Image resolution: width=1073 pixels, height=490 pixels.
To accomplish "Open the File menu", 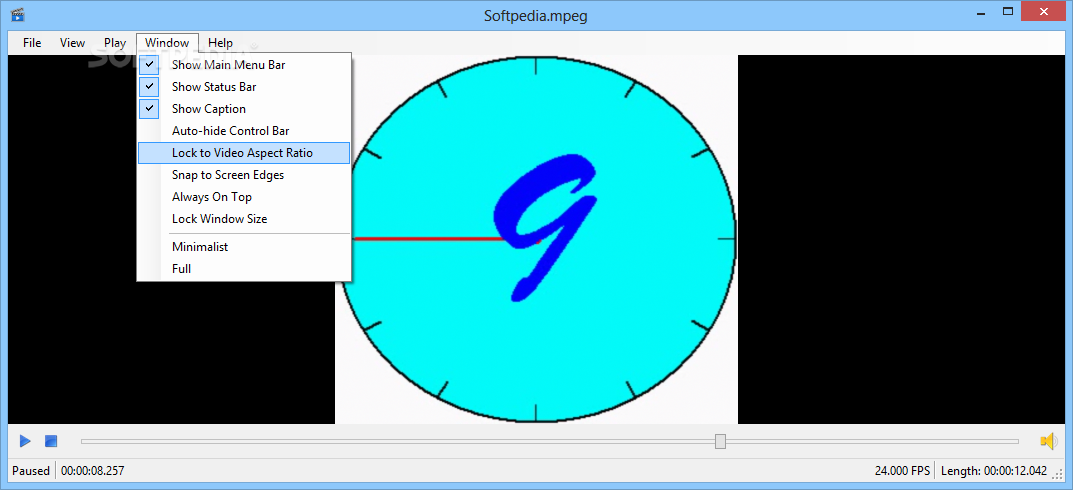I will pyautogui.click(x=32, y=42).
